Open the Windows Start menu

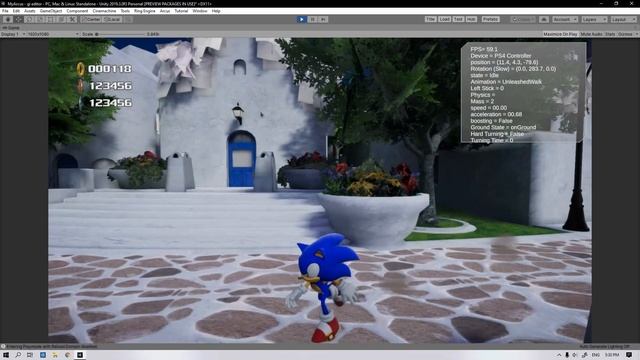tap(6, 355)
